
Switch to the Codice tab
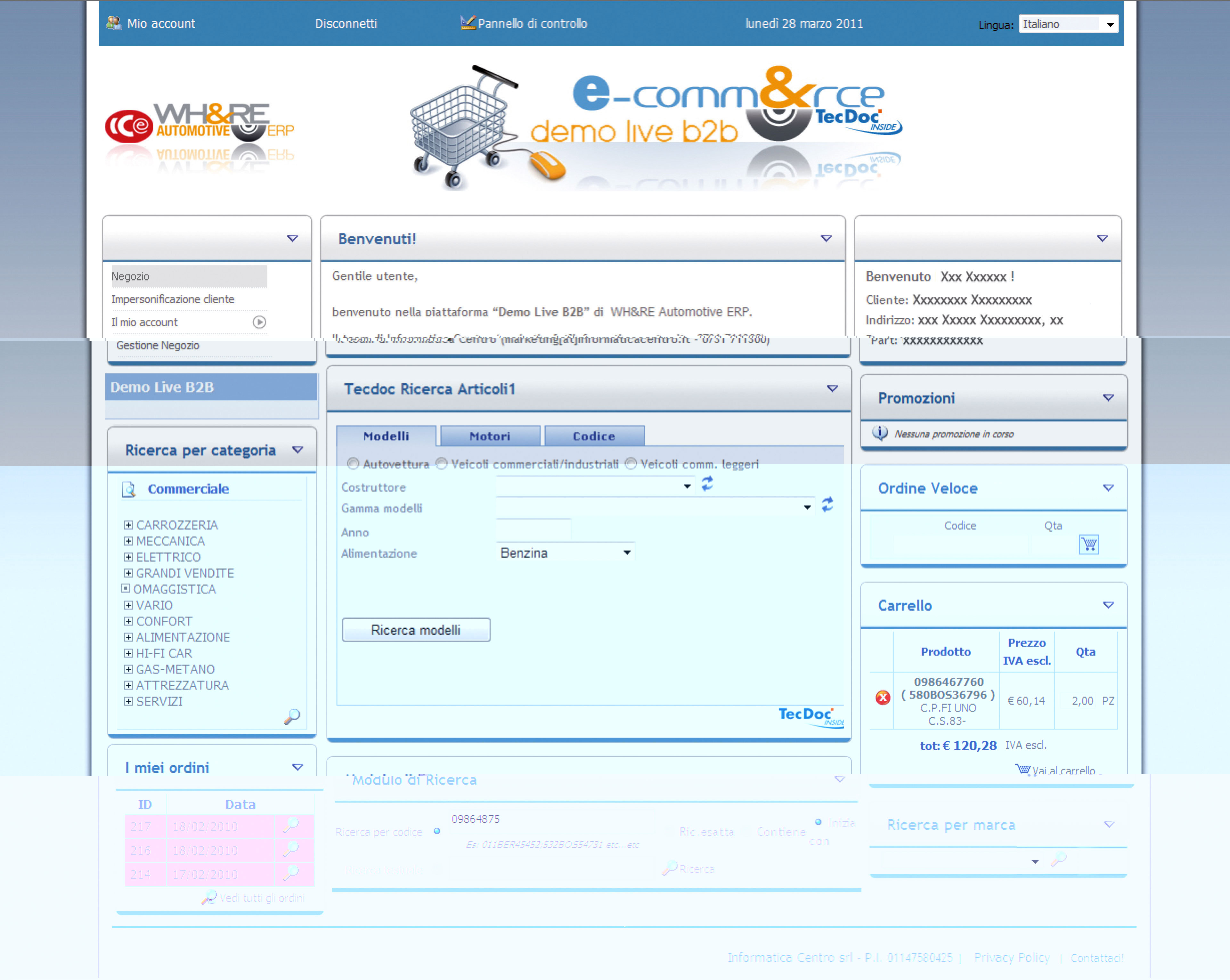pyautogui.click(x=594, y=436)
